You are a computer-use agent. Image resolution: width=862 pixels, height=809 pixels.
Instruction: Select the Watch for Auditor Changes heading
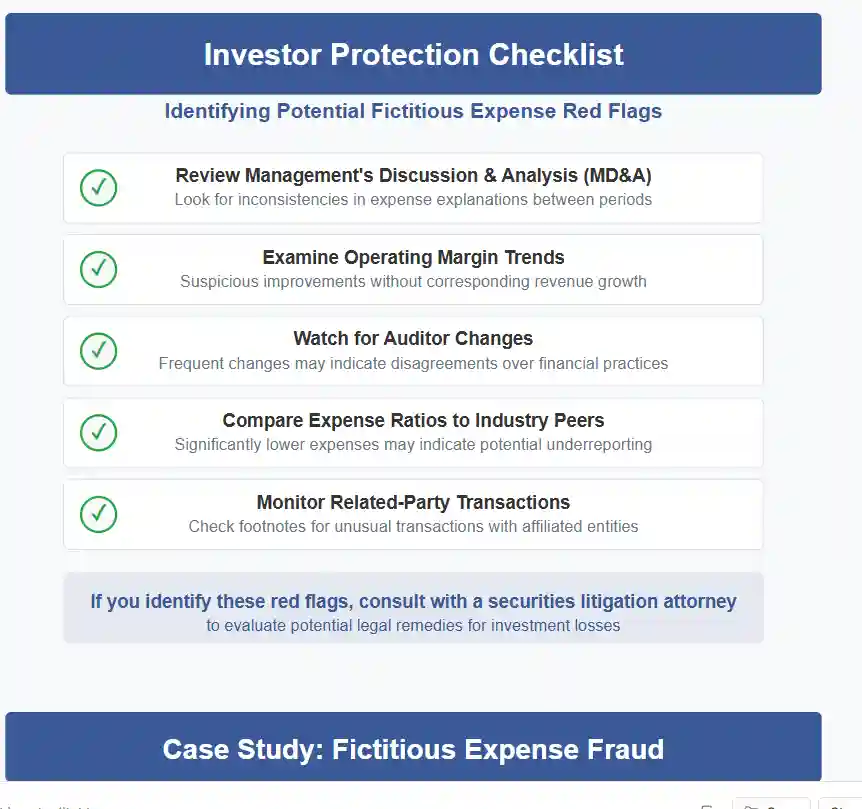413,339
